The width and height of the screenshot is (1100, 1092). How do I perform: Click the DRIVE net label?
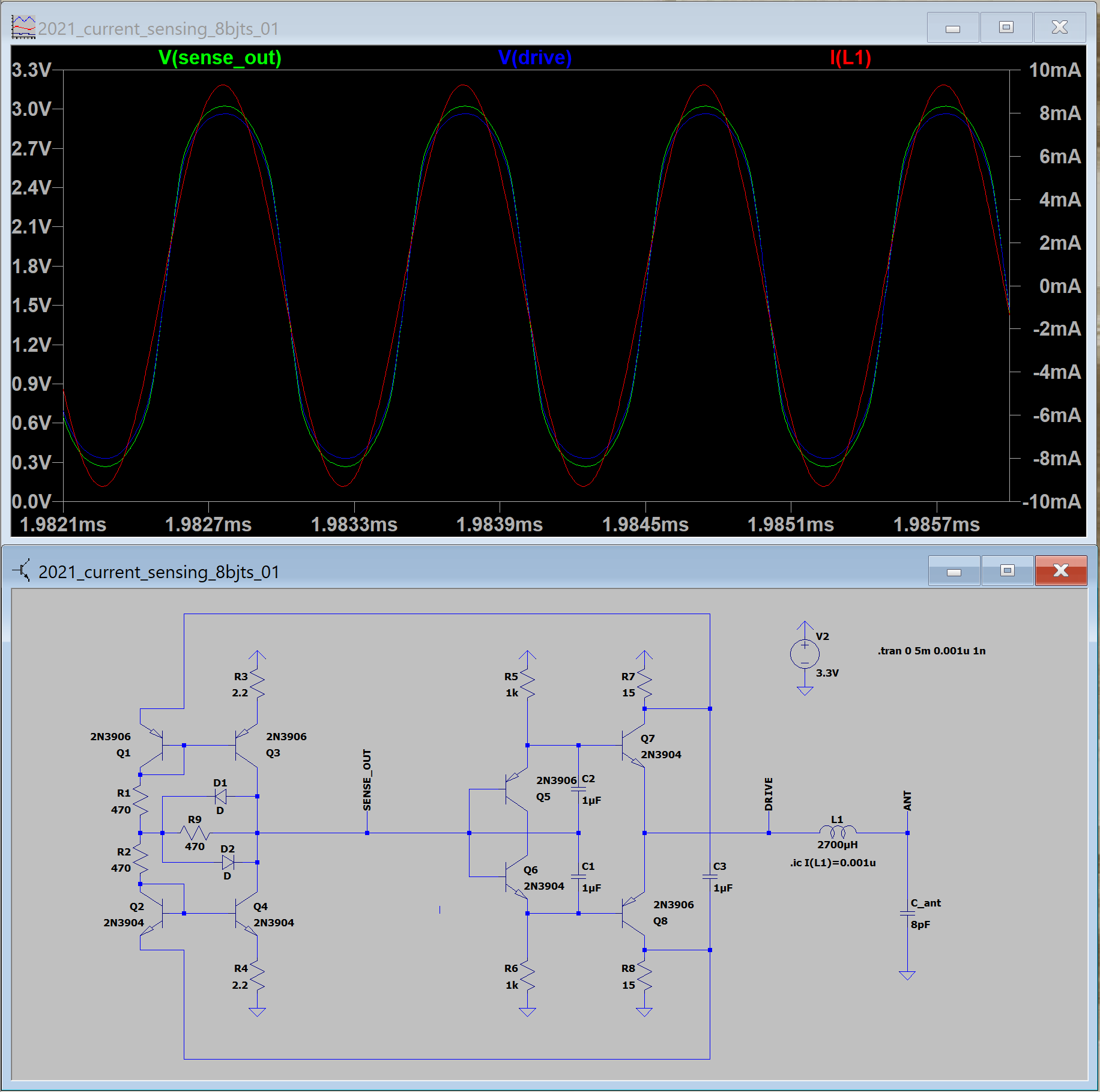click(x=769, y=794)
